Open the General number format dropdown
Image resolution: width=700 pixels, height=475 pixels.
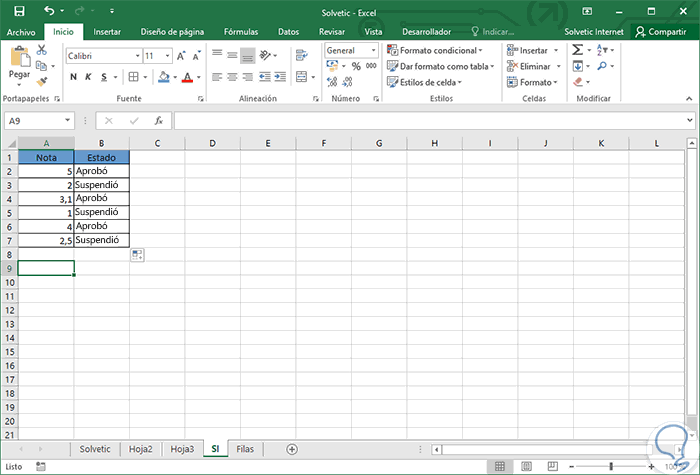[x=374, y=50]
